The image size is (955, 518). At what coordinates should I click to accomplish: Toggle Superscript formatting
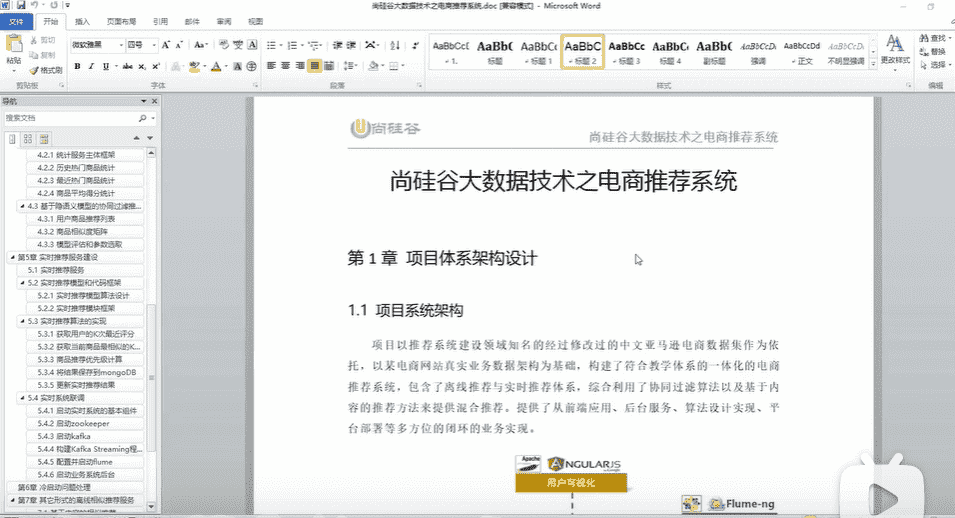pyautogui.click(x=156, y=66)
